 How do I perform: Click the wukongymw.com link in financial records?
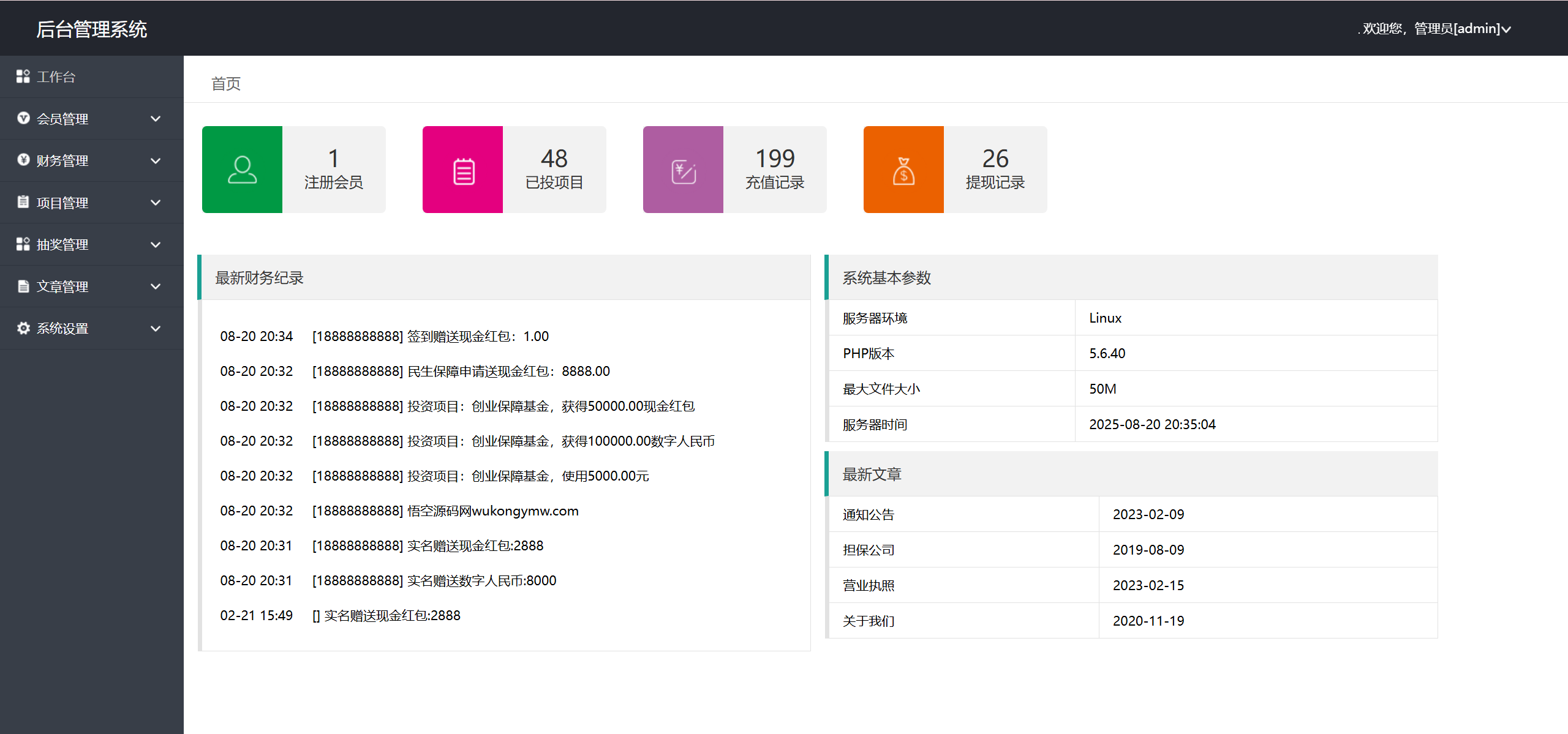tap(524, 511)
